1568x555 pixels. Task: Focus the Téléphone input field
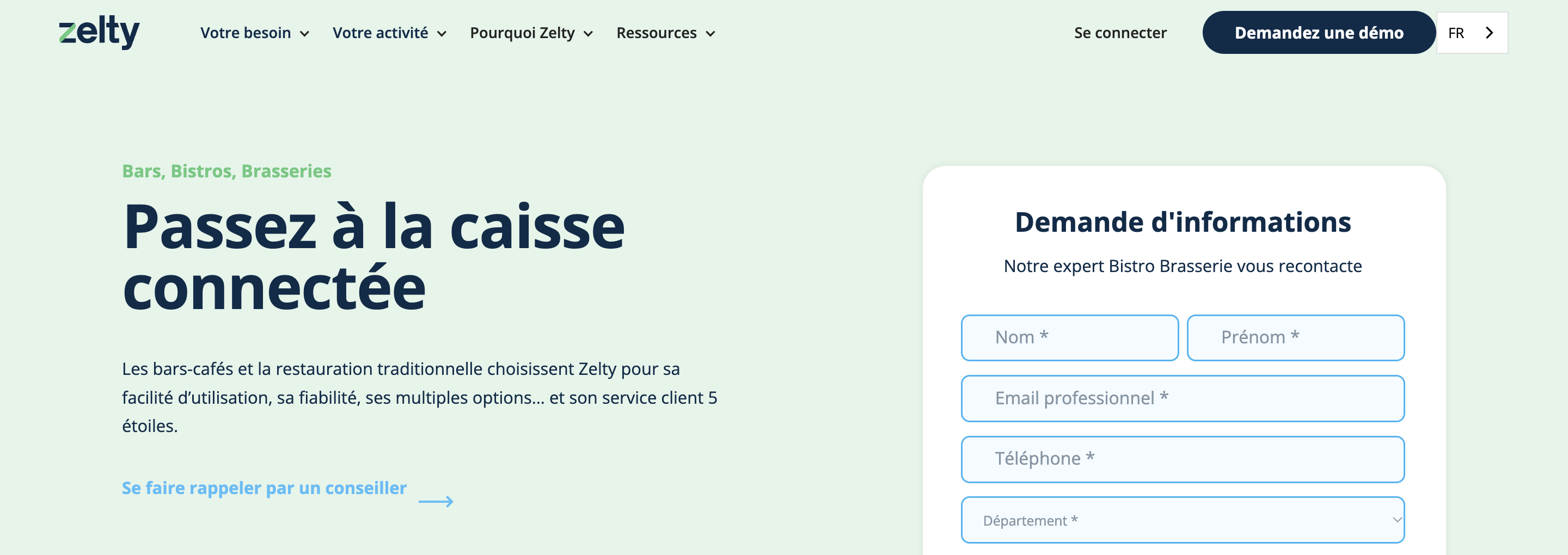[1183, 459]
